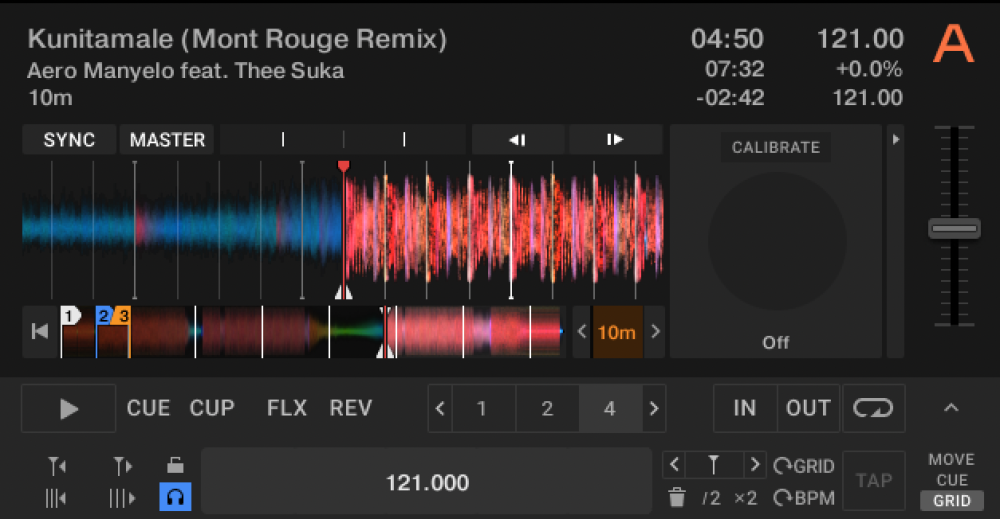The height and width of the screenshot is (519, 1000).
Task: Trigger the CUP button
Action: click(x=212, y=408)
